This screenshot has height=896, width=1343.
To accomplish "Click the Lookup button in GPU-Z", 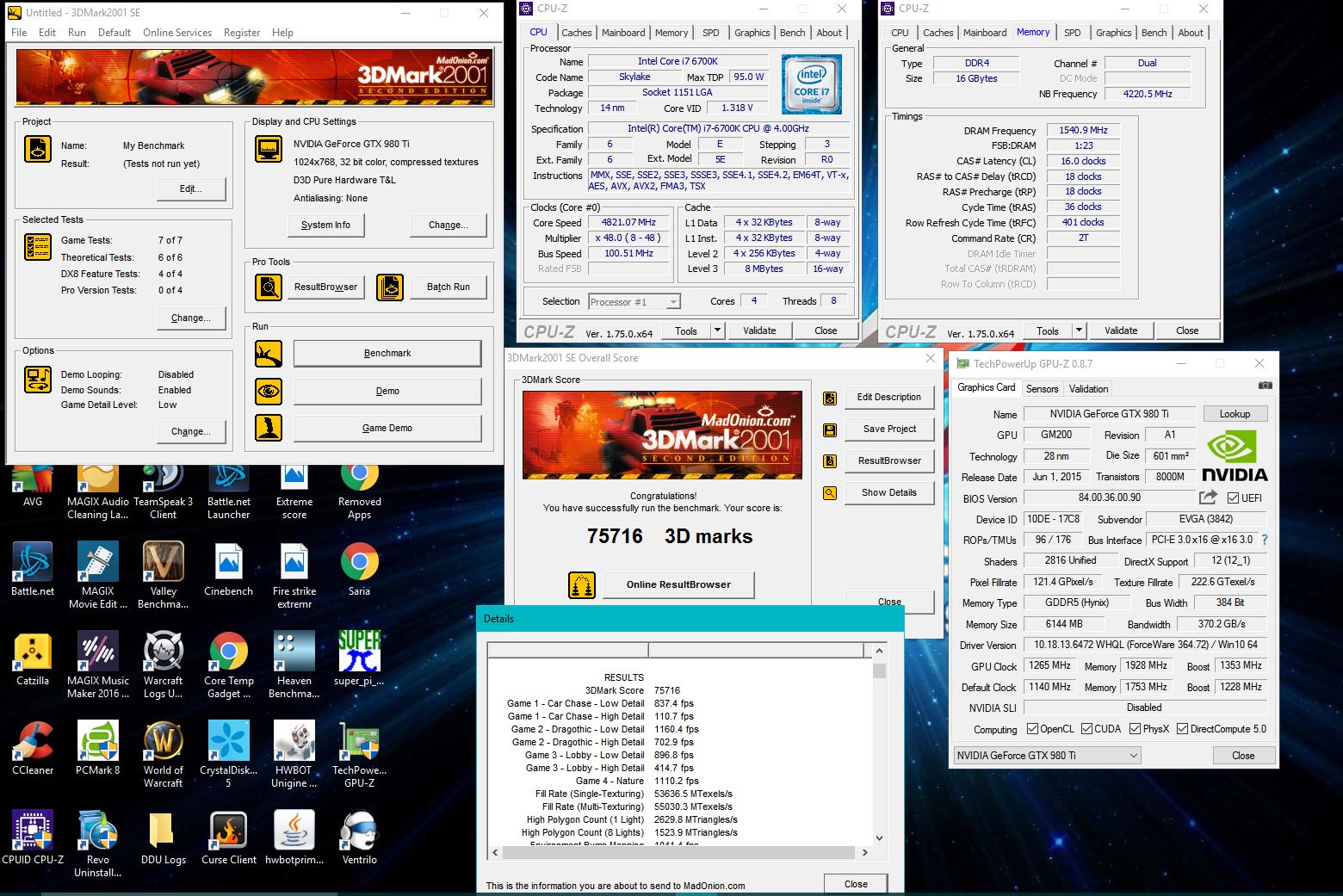I will pyautogui.click(x=1235, y=414).
